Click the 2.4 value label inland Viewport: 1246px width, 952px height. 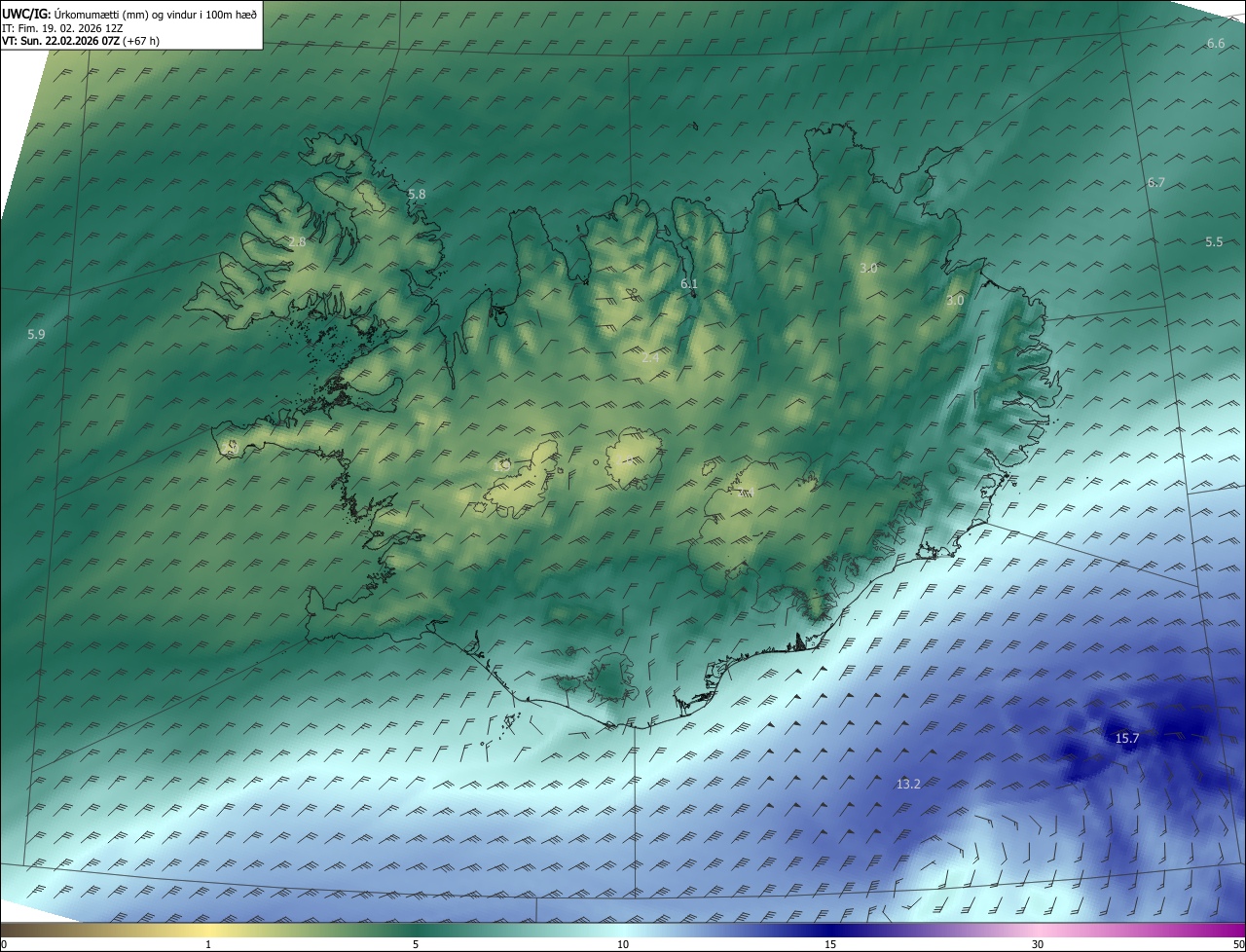pos(650,358)
